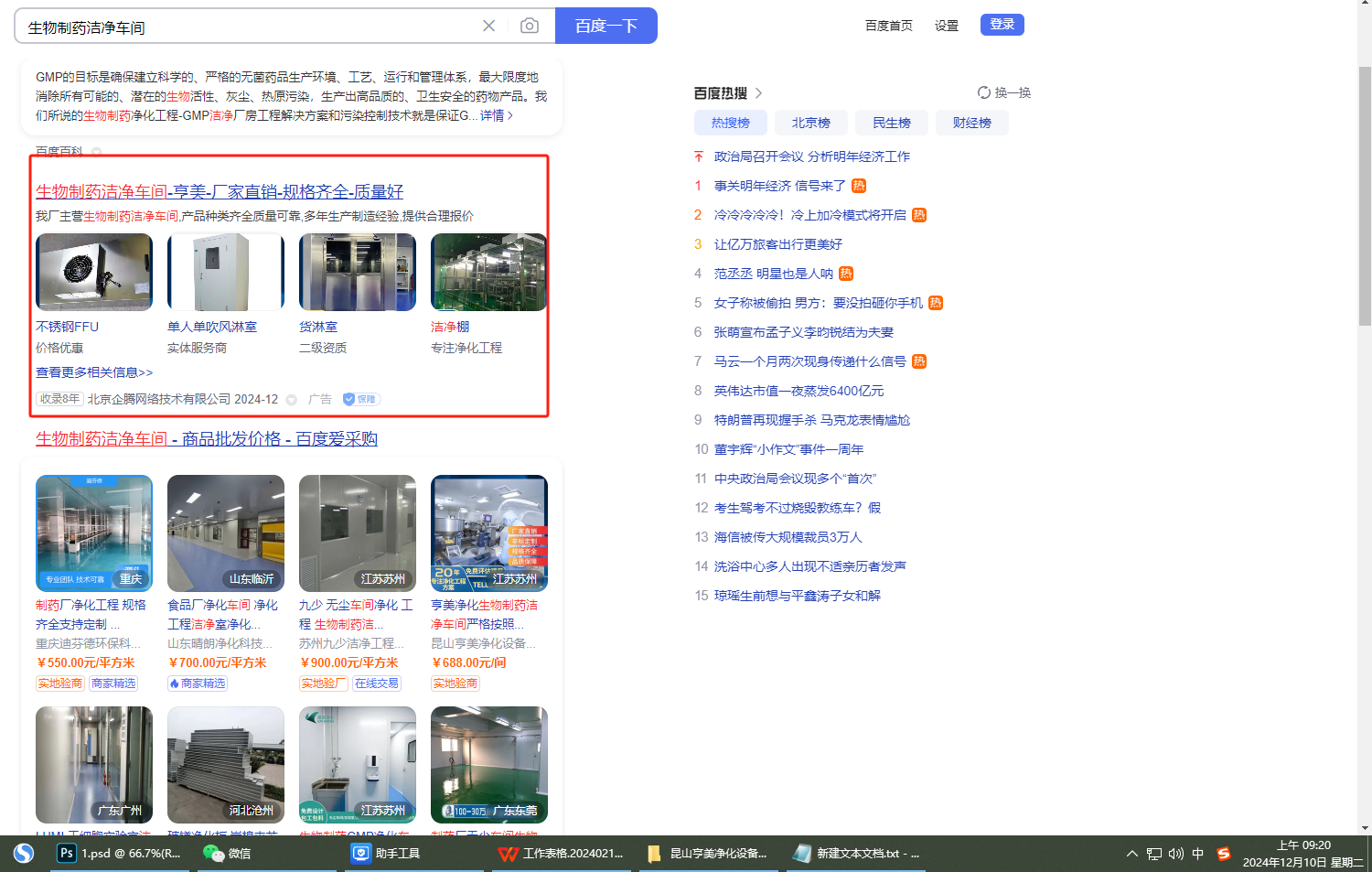Open hot search 政治局召开会议 分析明年经济工作
Screen dimensions: 1372x872
[812, 156]
